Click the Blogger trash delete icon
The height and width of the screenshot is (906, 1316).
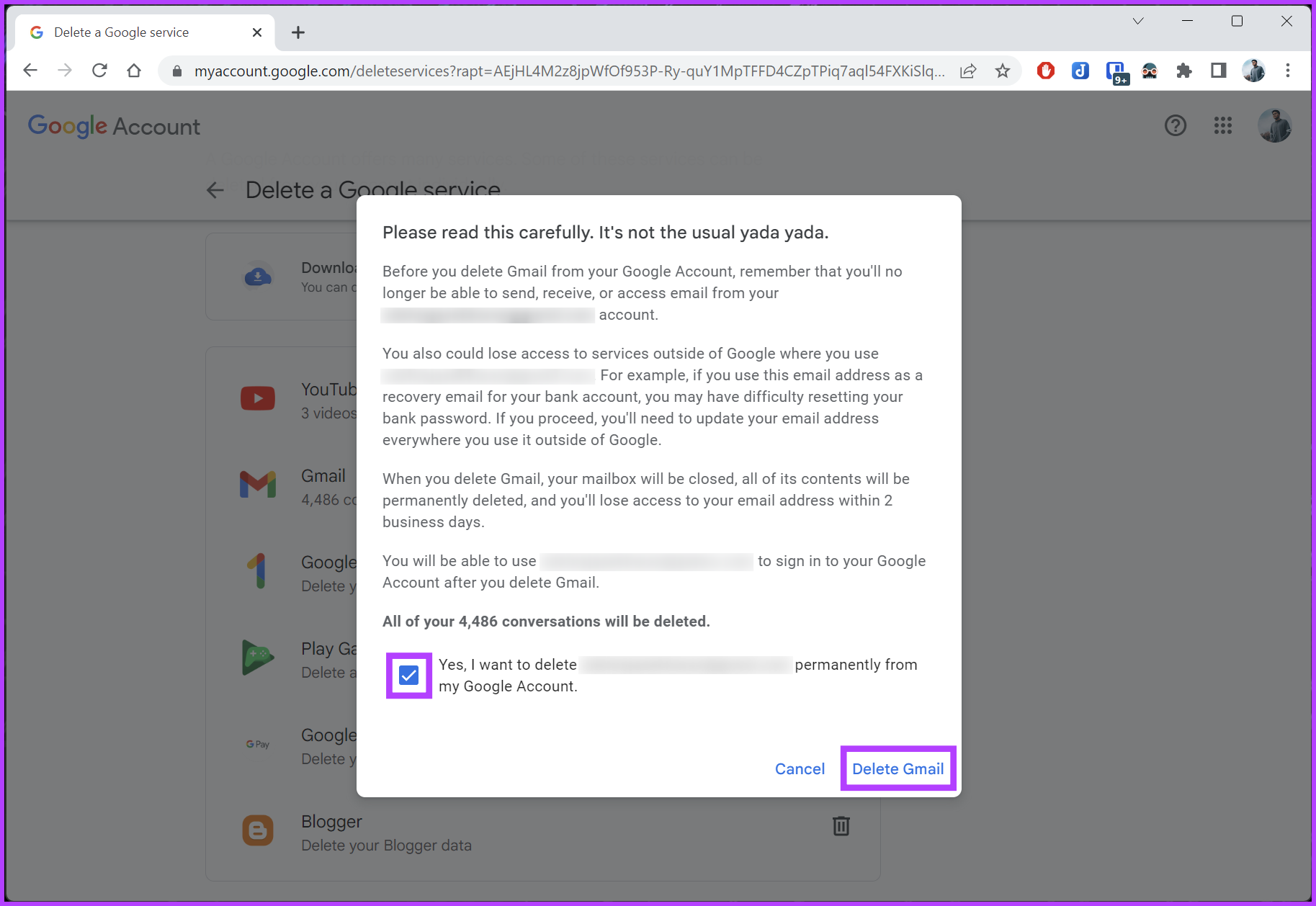tap(841, 826)
